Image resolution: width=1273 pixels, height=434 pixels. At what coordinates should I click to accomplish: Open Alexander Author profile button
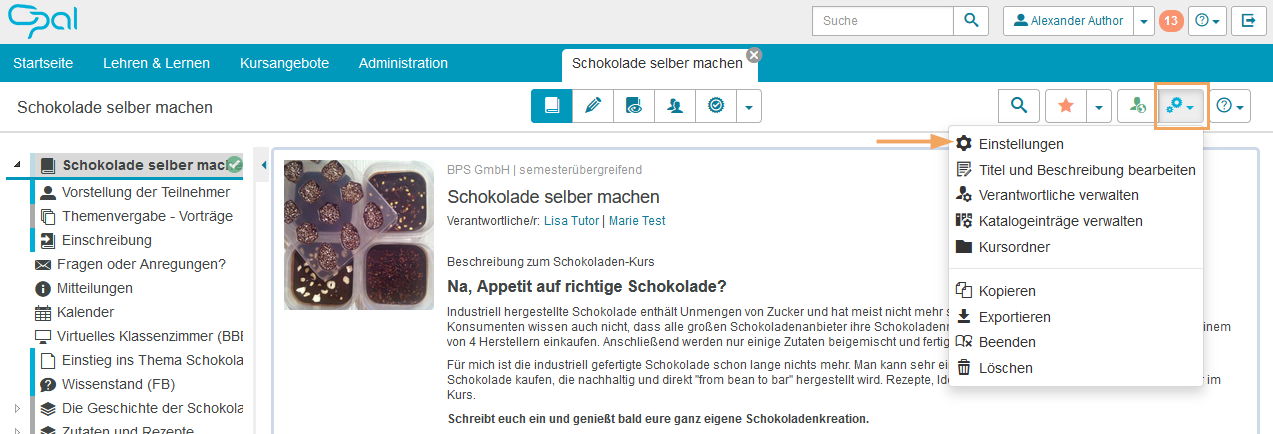pyautogui.click(x=1067, y=20)
